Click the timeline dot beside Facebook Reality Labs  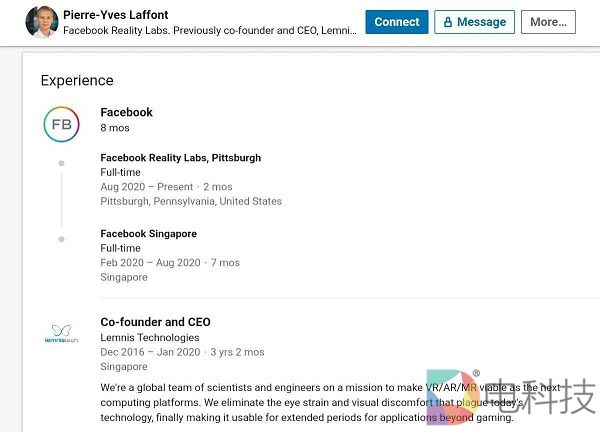[61, 163]
